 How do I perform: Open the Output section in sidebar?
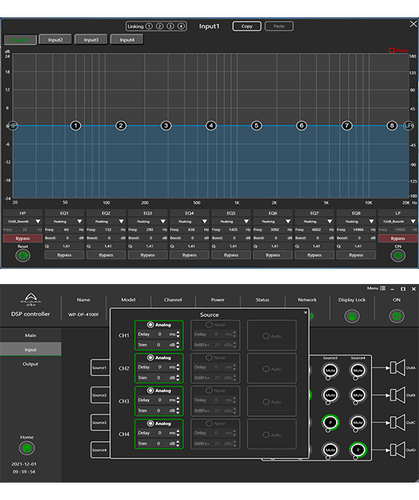pos(30,364)
